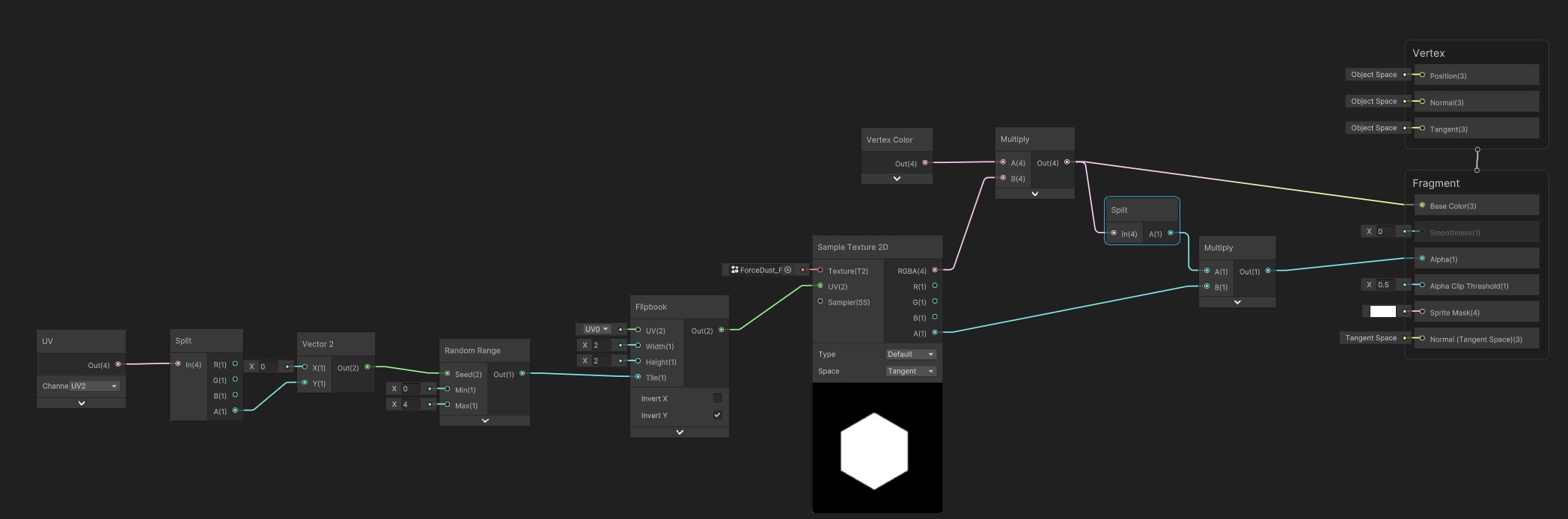Select the Object Space label for Normal(3)
The width and height of the screenshot is (1568, 519).
coord(1374,101)
